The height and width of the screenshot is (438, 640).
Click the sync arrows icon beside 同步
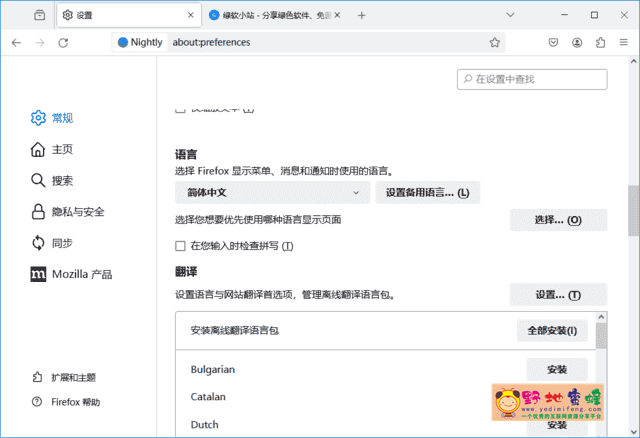point(38,243)
